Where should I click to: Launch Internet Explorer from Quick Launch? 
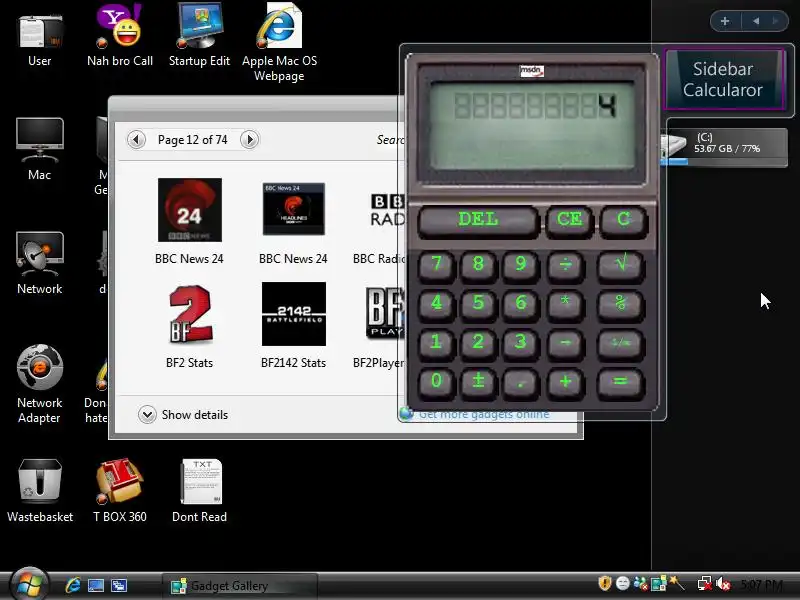coord(72,585)
